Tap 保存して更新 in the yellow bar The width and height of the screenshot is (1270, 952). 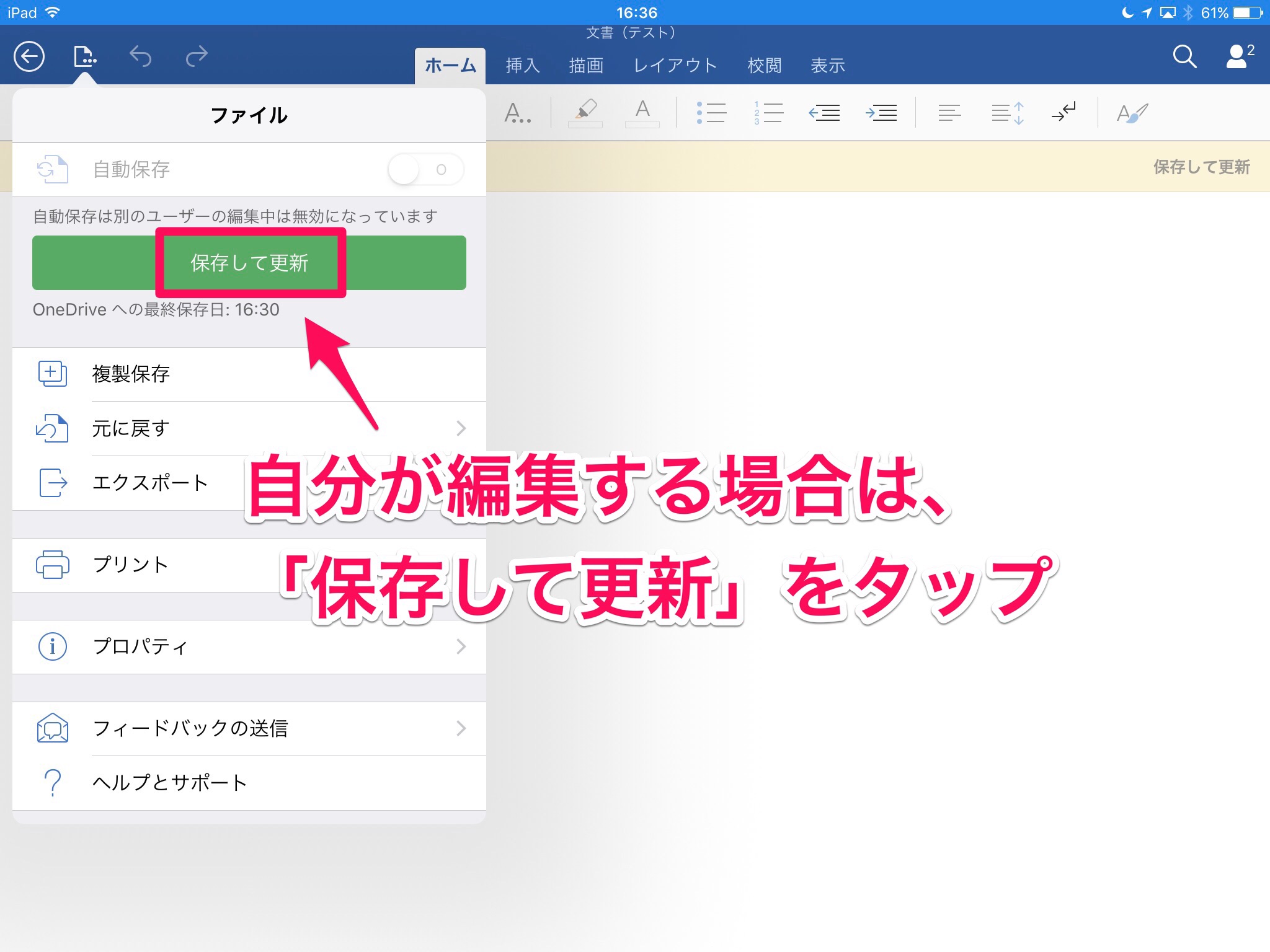coord(1201,167)
